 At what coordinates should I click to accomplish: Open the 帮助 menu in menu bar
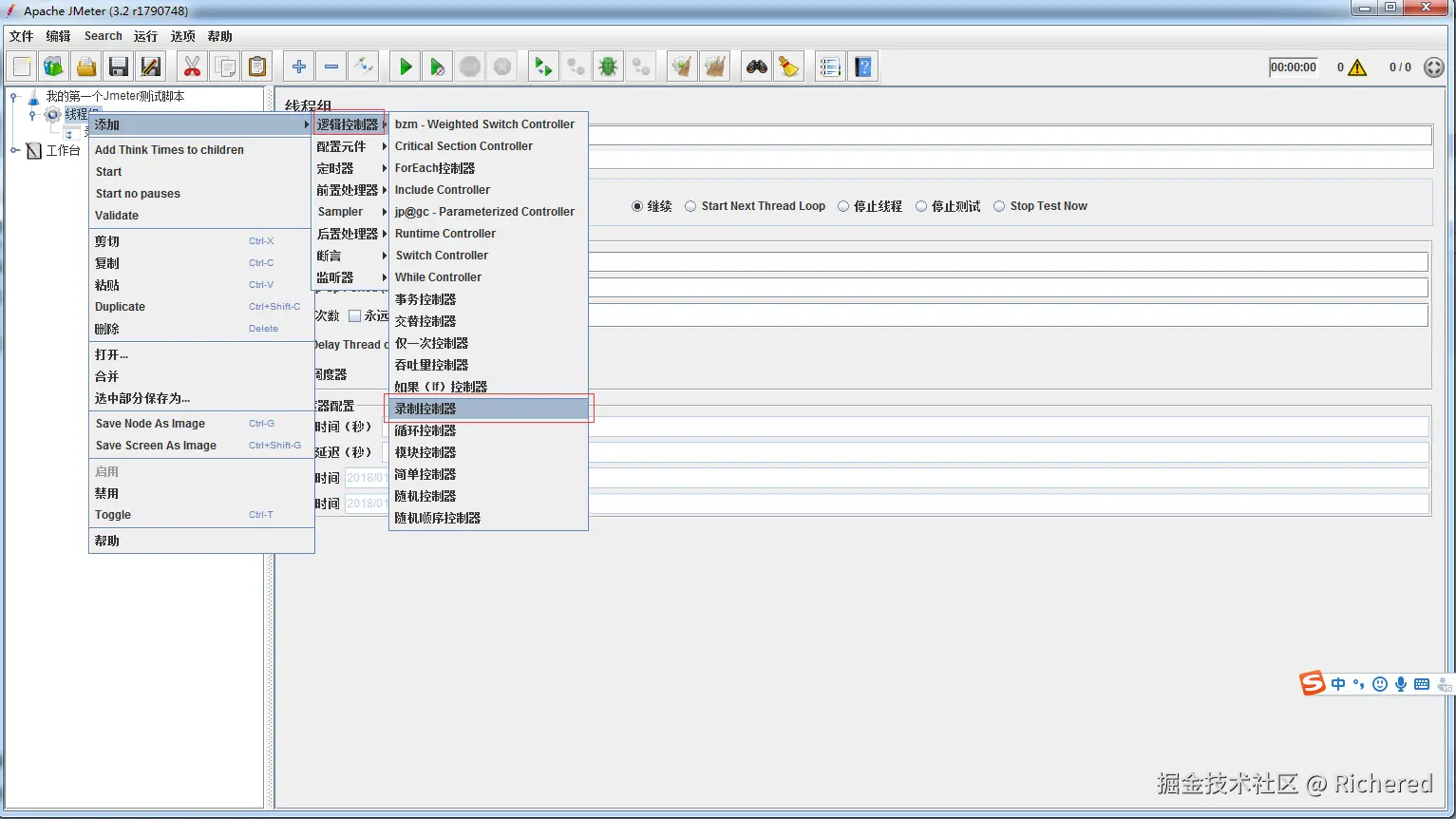pyautogui.click(x=219, y=36)
